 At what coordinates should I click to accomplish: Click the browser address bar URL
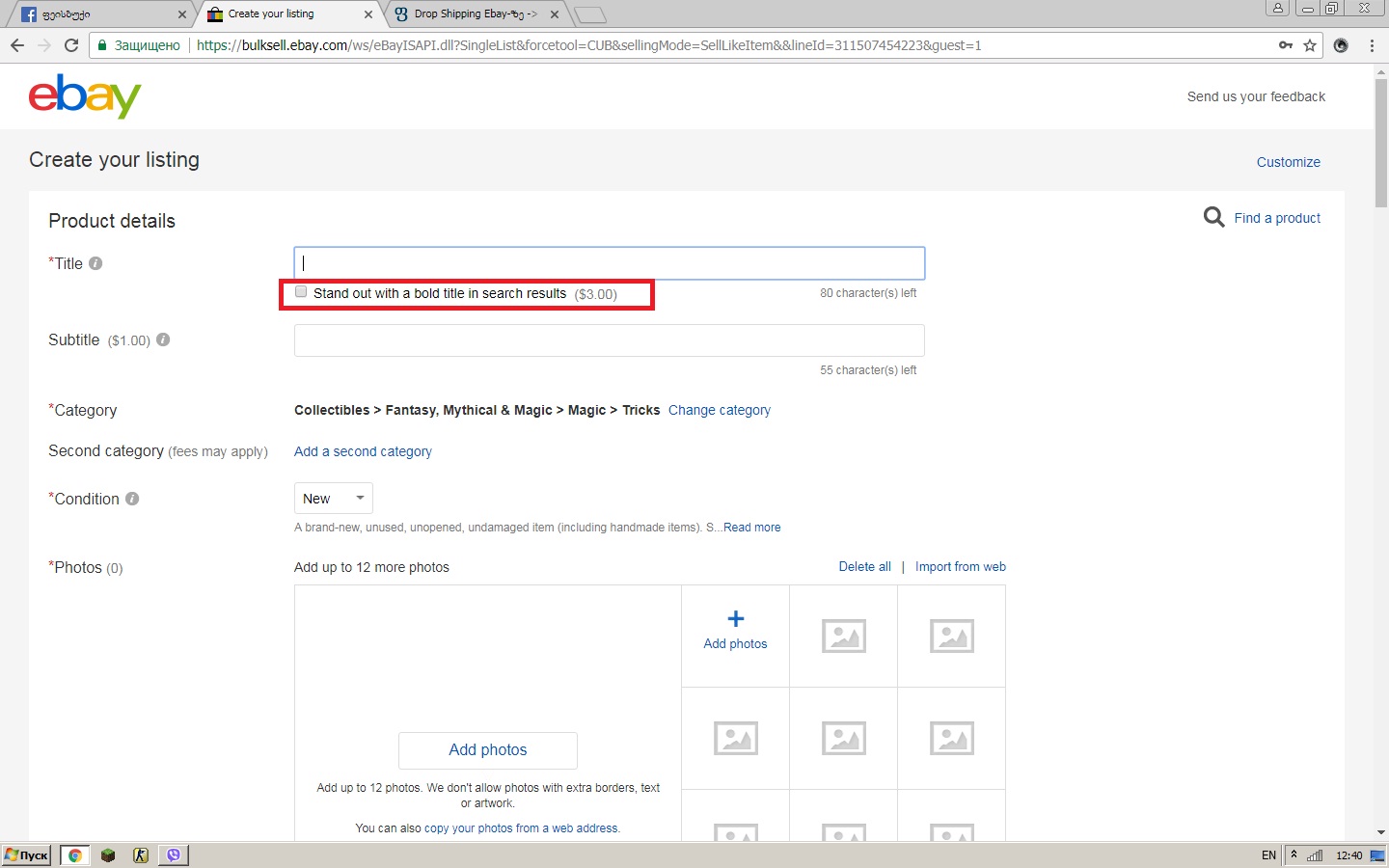588,45
